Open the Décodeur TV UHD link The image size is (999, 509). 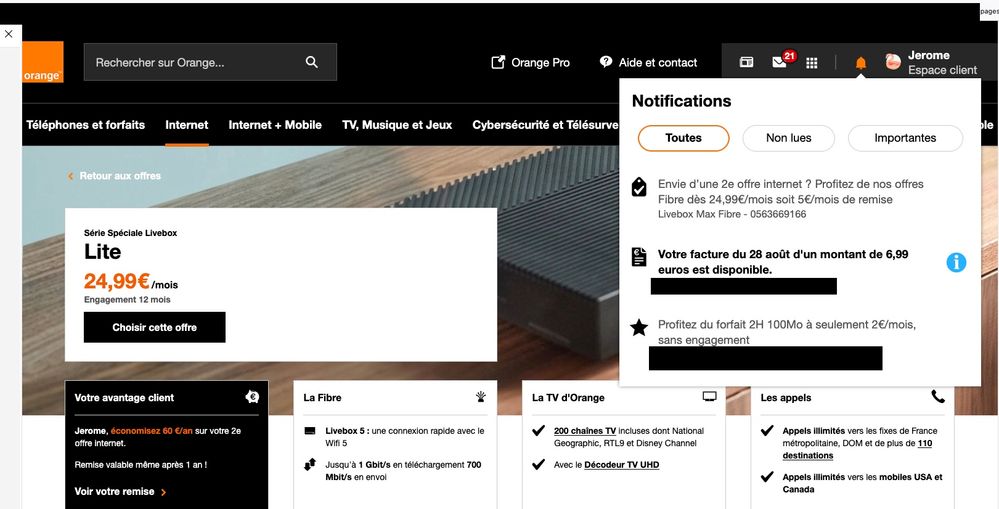[x=621, y=465]
